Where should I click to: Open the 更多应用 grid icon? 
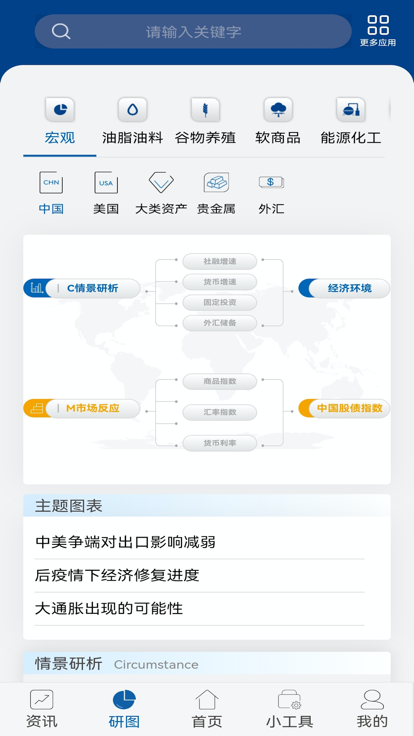tap(378, 25)
